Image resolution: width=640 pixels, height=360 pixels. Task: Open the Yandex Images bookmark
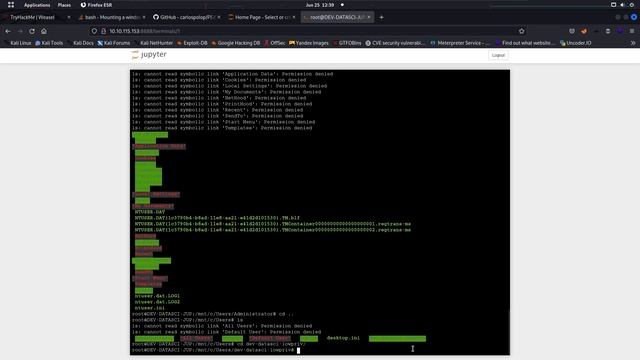click(309, 43)
